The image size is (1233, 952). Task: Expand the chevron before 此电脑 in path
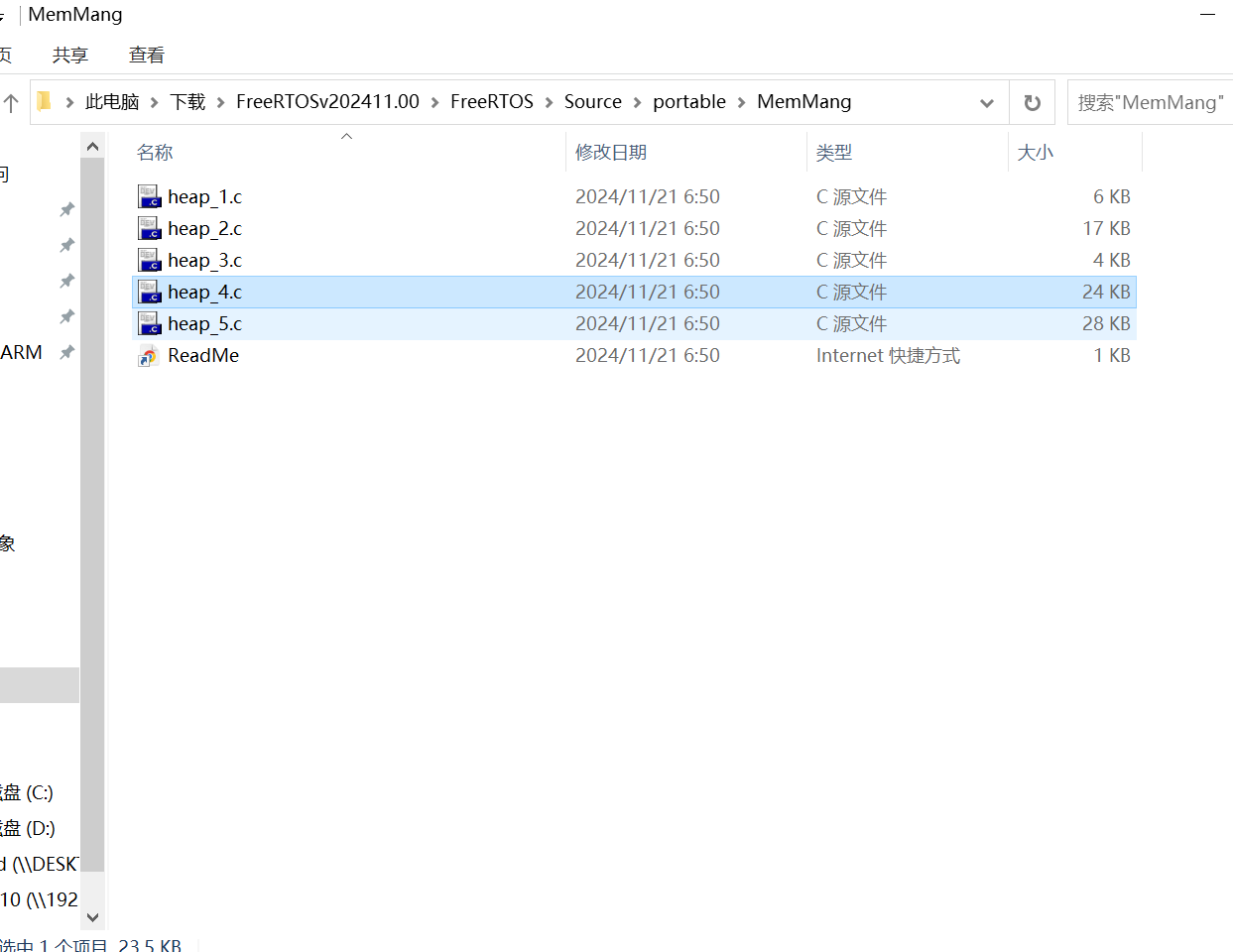tap(69, 102)
